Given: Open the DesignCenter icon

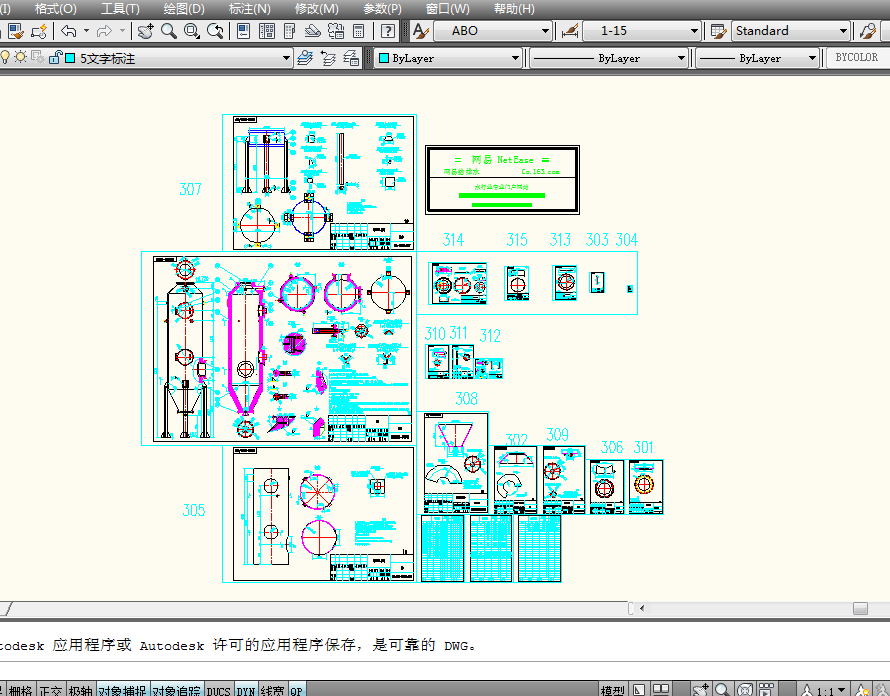Looking at the screenshot, I should (x=267, y=31).
